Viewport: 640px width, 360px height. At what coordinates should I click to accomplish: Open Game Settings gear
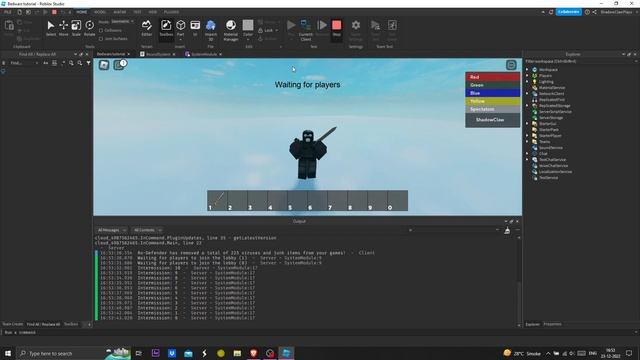coord(356,29)
